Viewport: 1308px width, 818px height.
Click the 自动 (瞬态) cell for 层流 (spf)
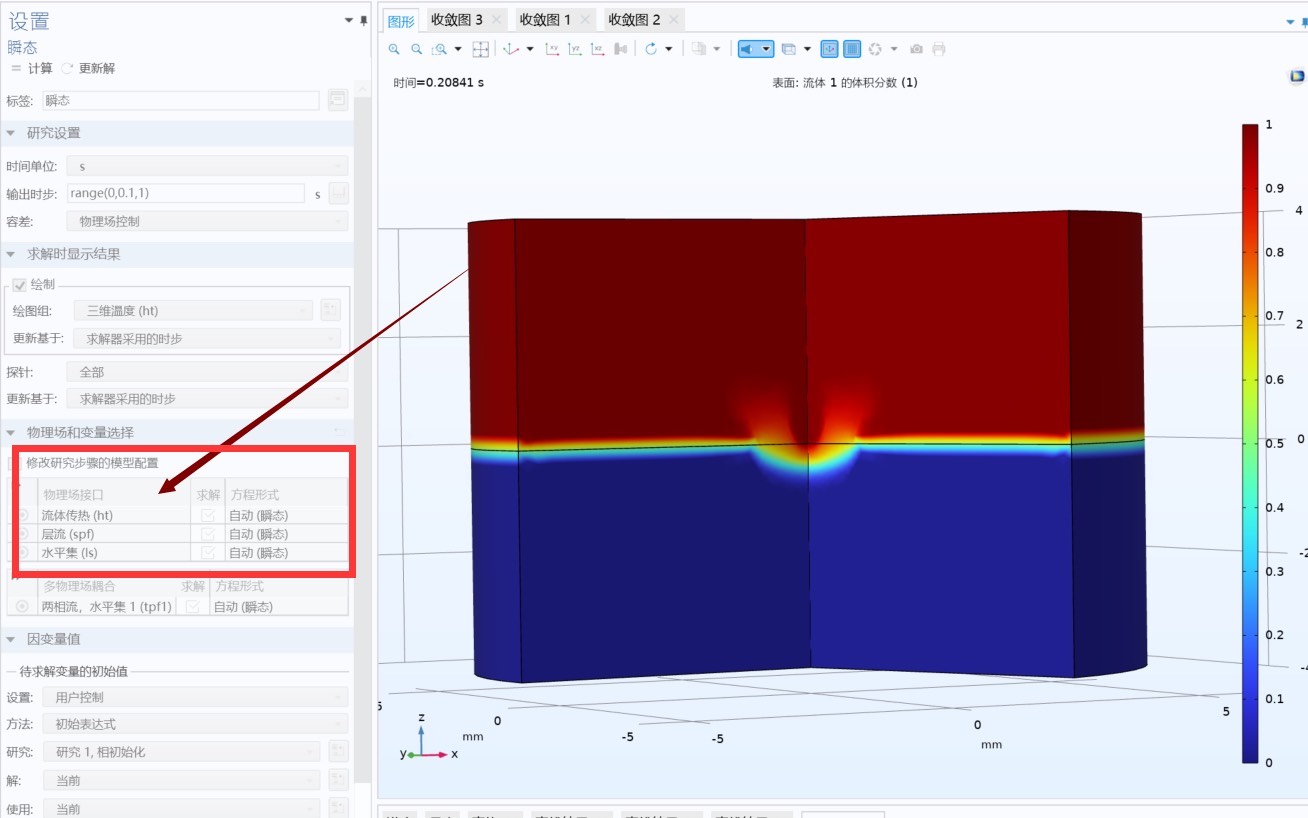[x=286, y=534]
